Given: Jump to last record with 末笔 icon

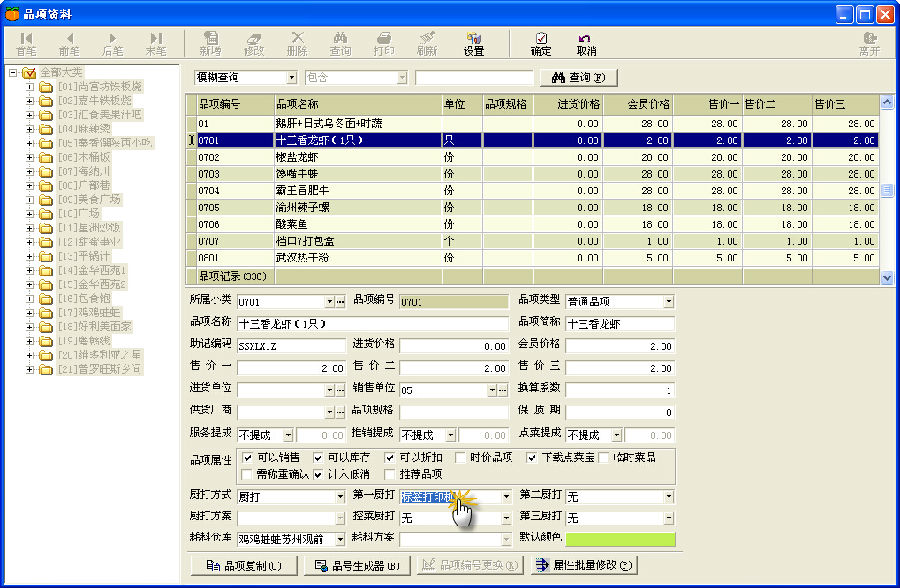Looking at the screenshot, I should 156,43.
